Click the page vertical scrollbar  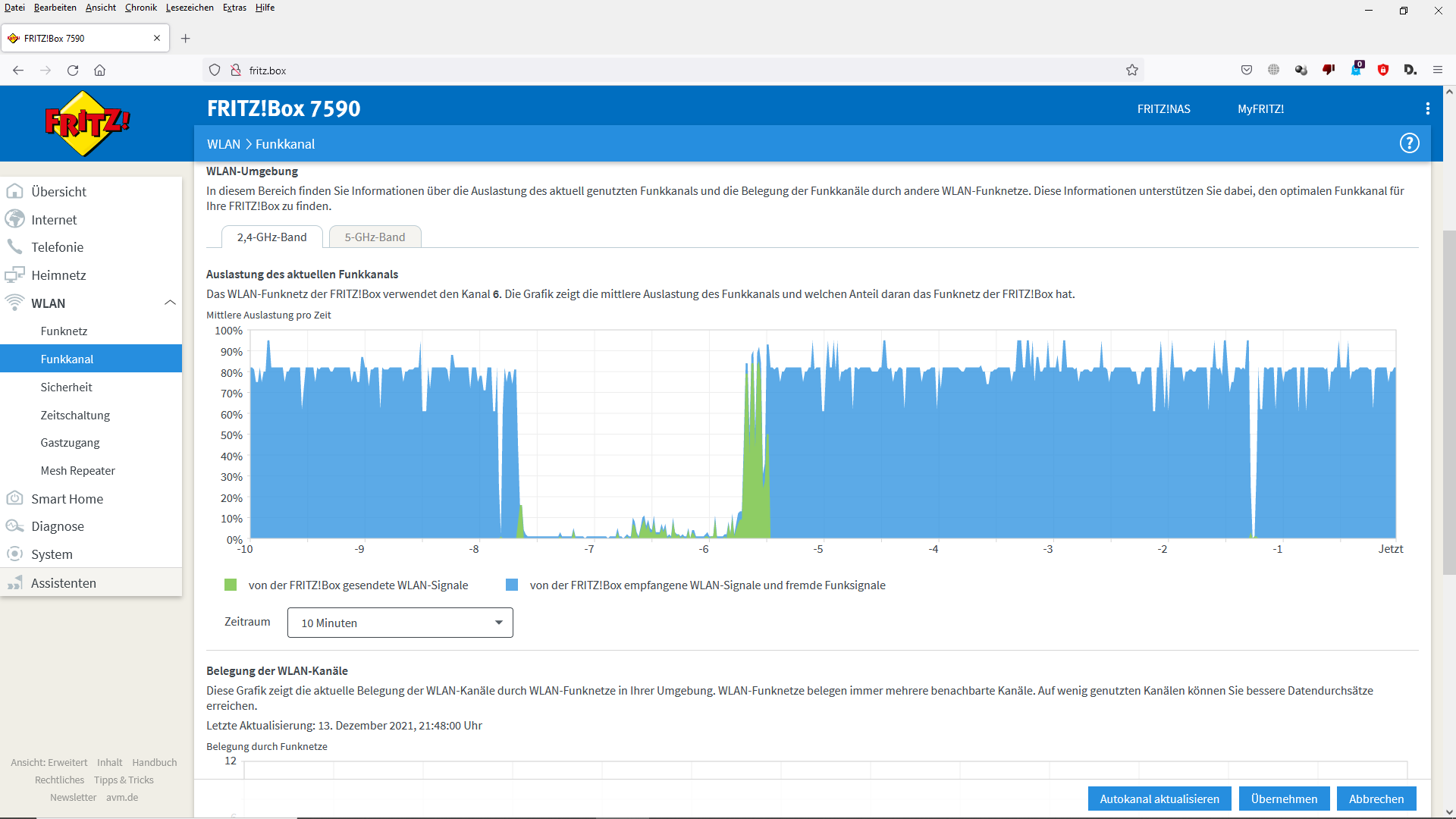[x=1448, y=402]
